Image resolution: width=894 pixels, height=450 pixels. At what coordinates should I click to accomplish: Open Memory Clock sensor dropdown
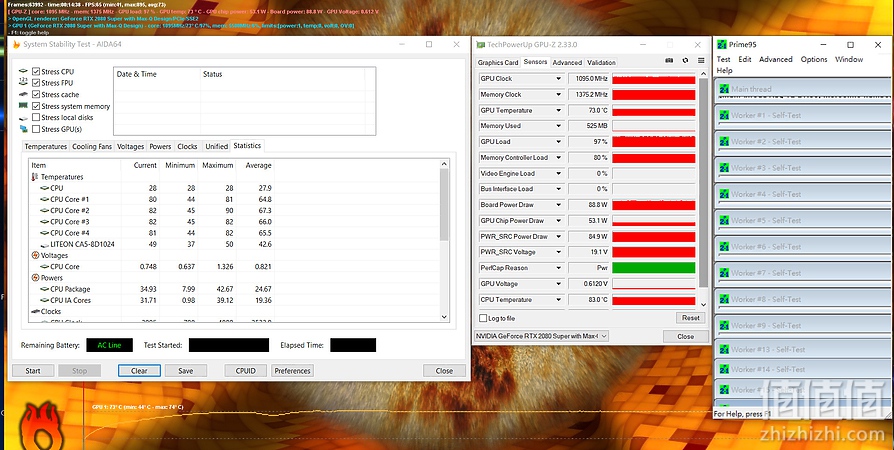[558, 95]
